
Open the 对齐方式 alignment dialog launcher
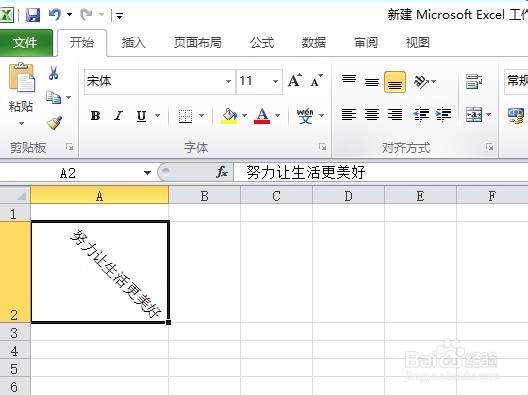tap(490, 147)
